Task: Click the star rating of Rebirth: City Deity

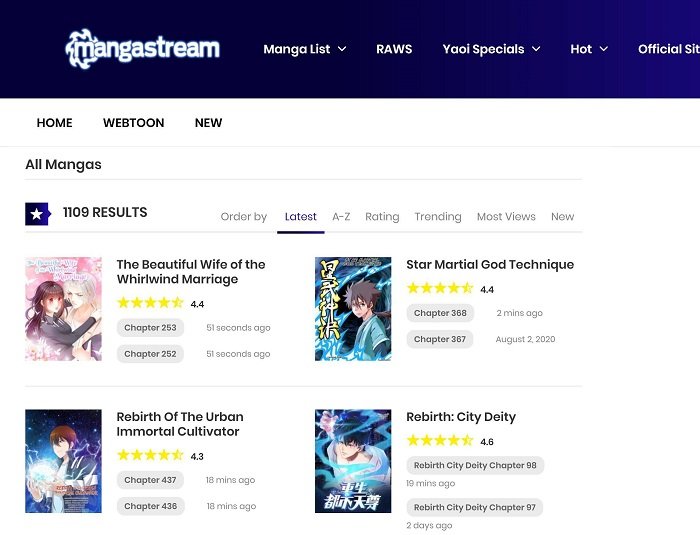Action: pos(440,441)
